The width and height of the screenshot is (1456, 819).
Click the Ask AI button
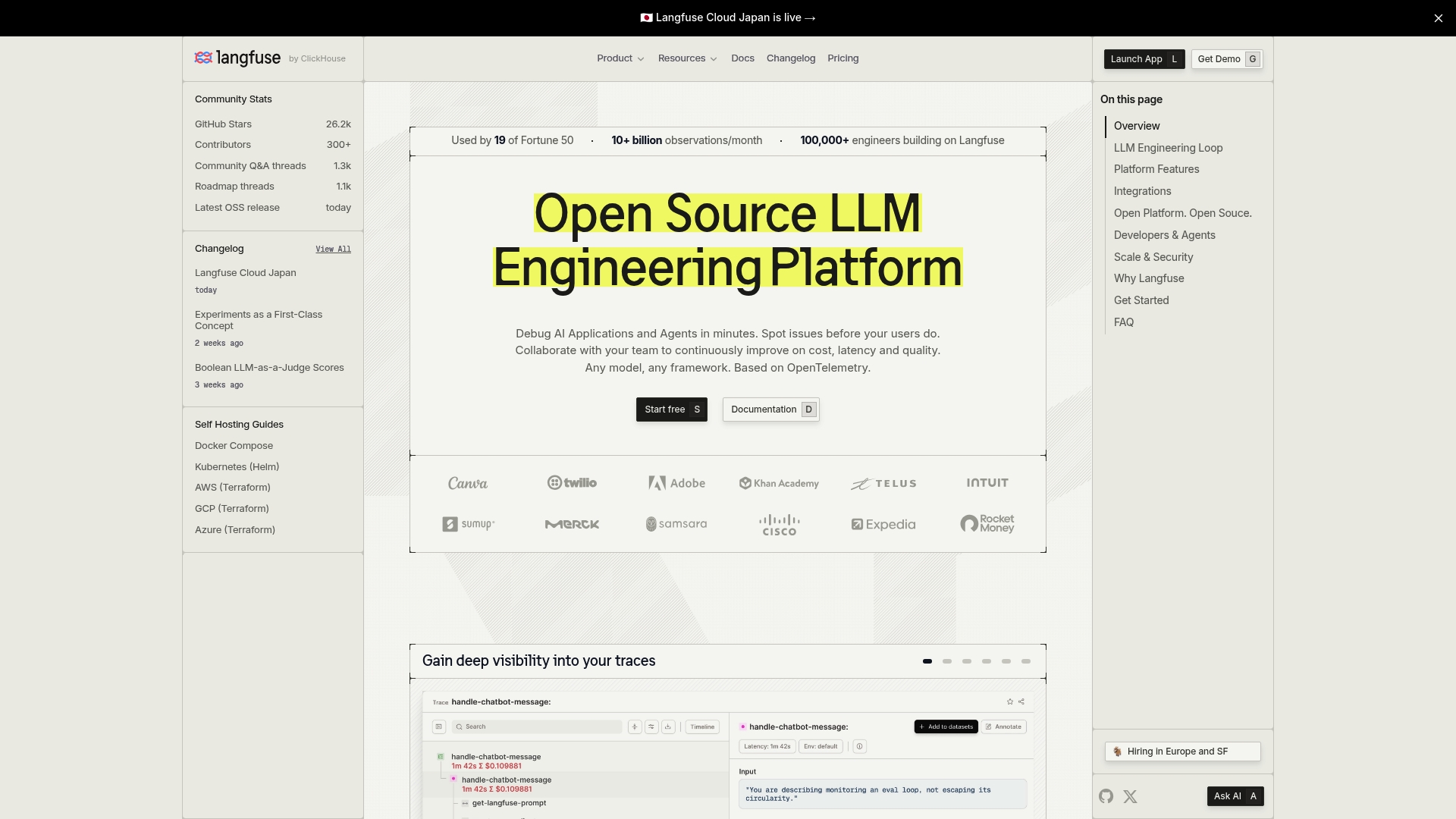tap(1235, 796)
